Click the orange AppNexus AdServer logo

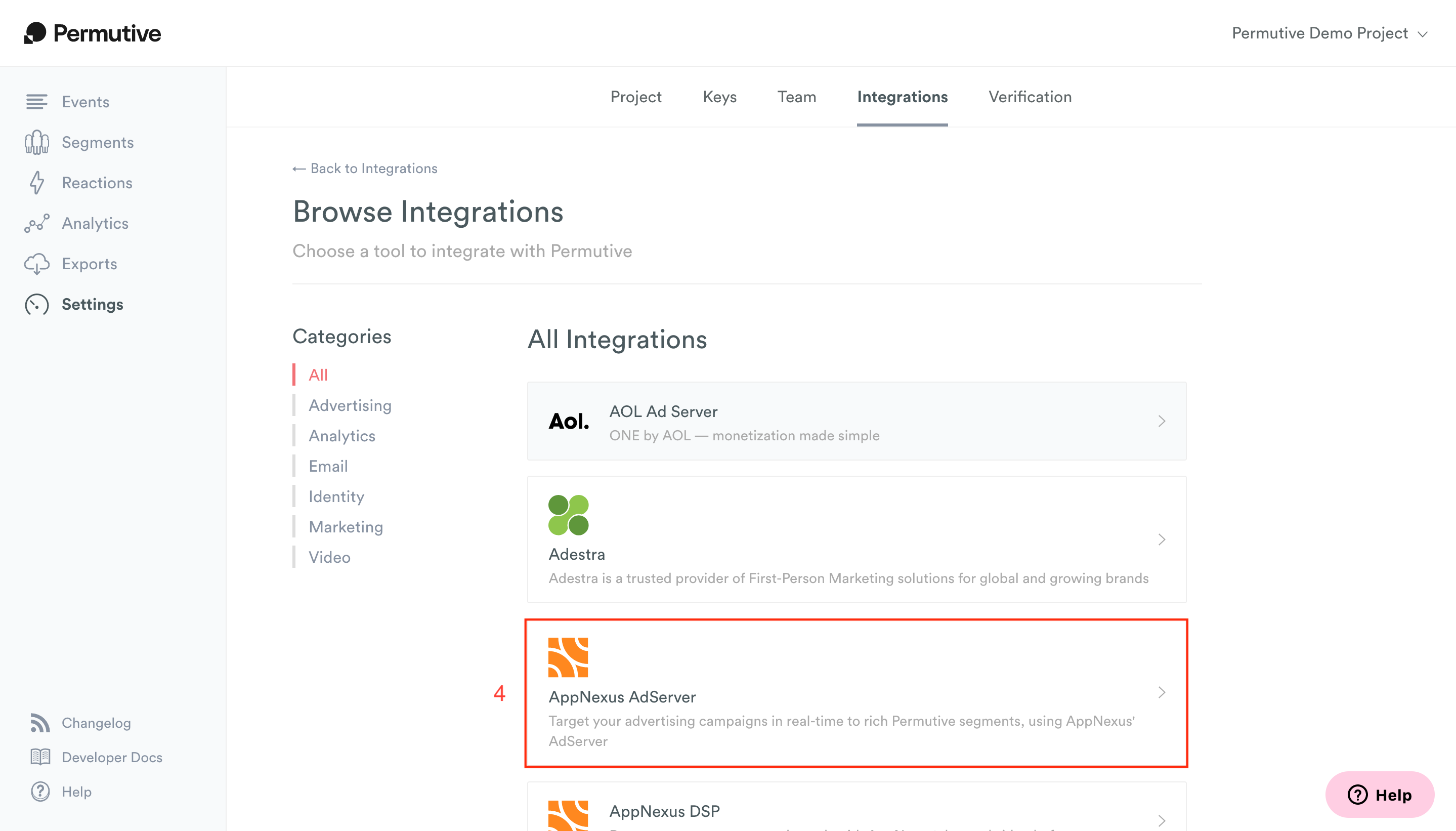(568, 657)
